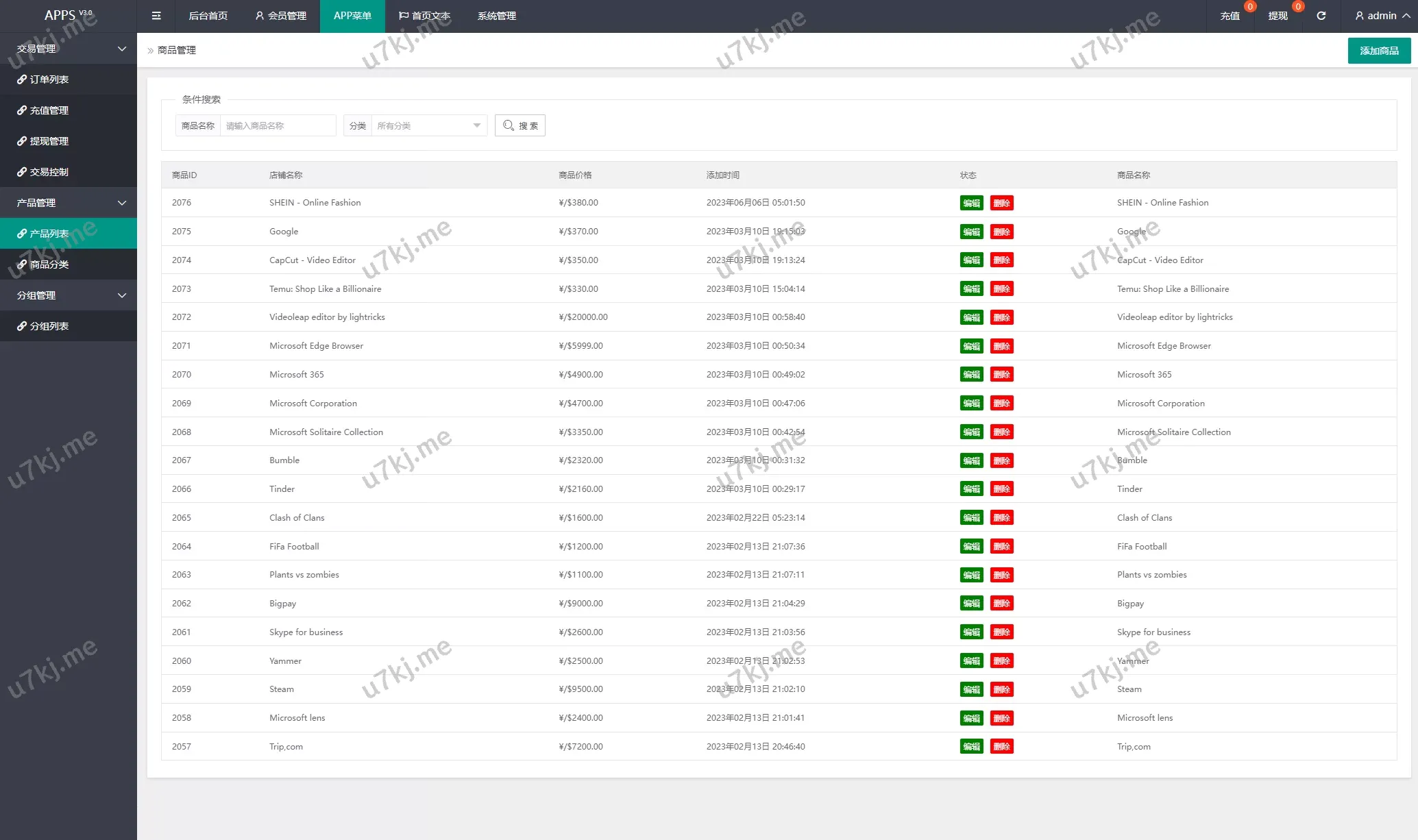Click the refresh icon in top bar

point(1321,16)
